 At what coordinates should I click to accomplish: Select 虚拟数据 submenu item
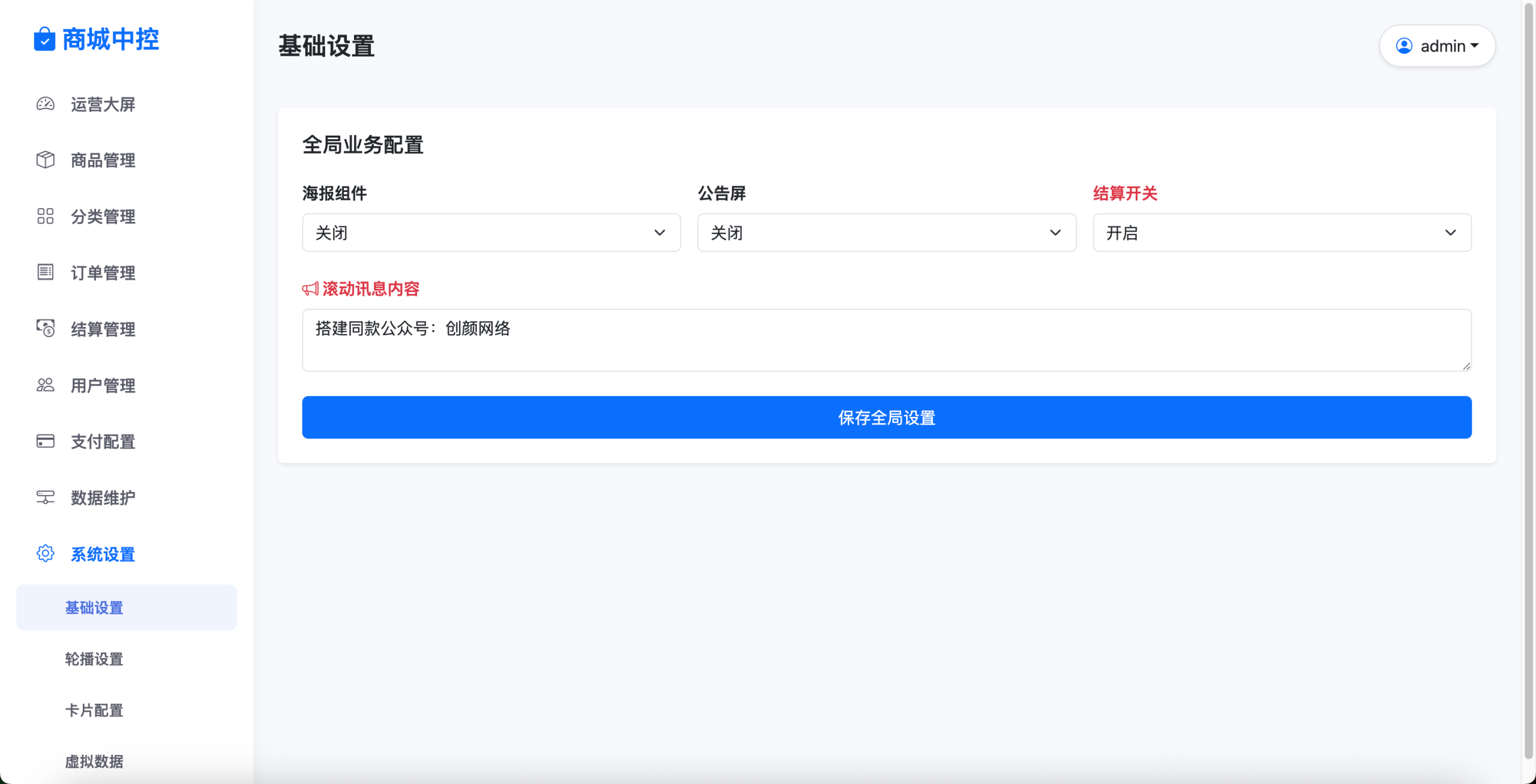(x=94, y=762)
